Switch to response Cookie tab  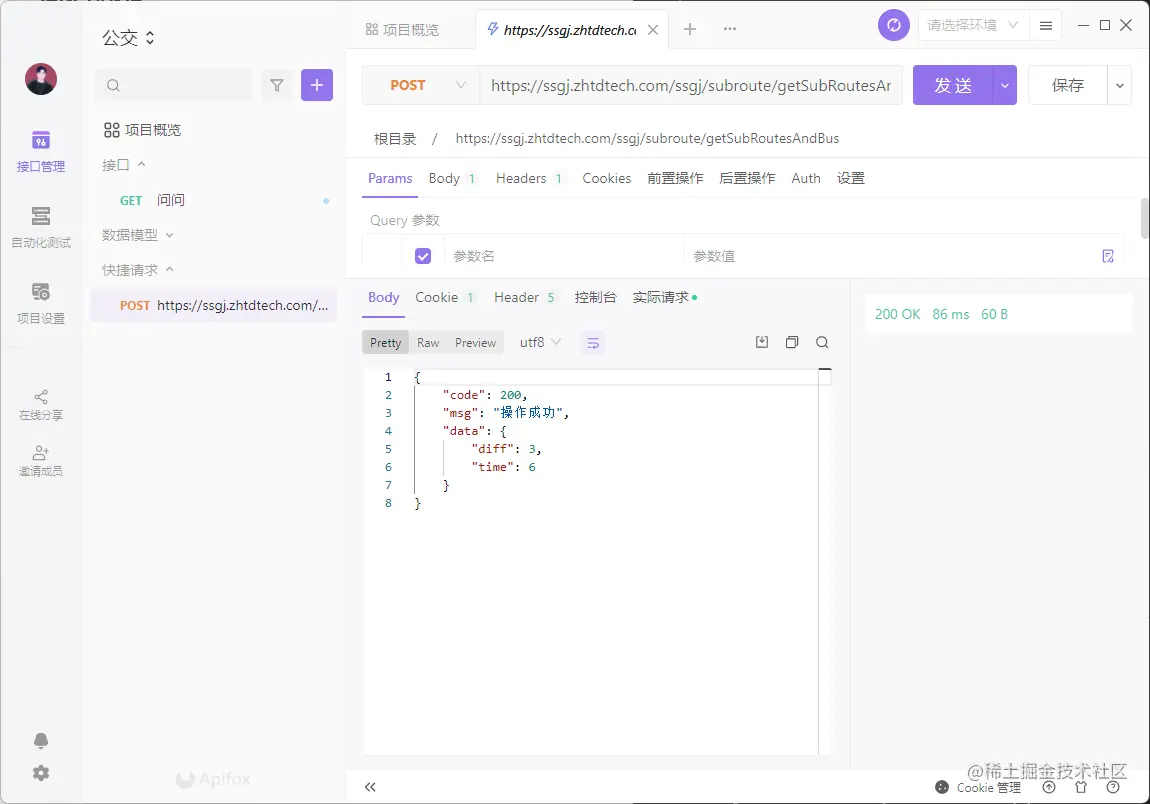click(x=445, y=297)
